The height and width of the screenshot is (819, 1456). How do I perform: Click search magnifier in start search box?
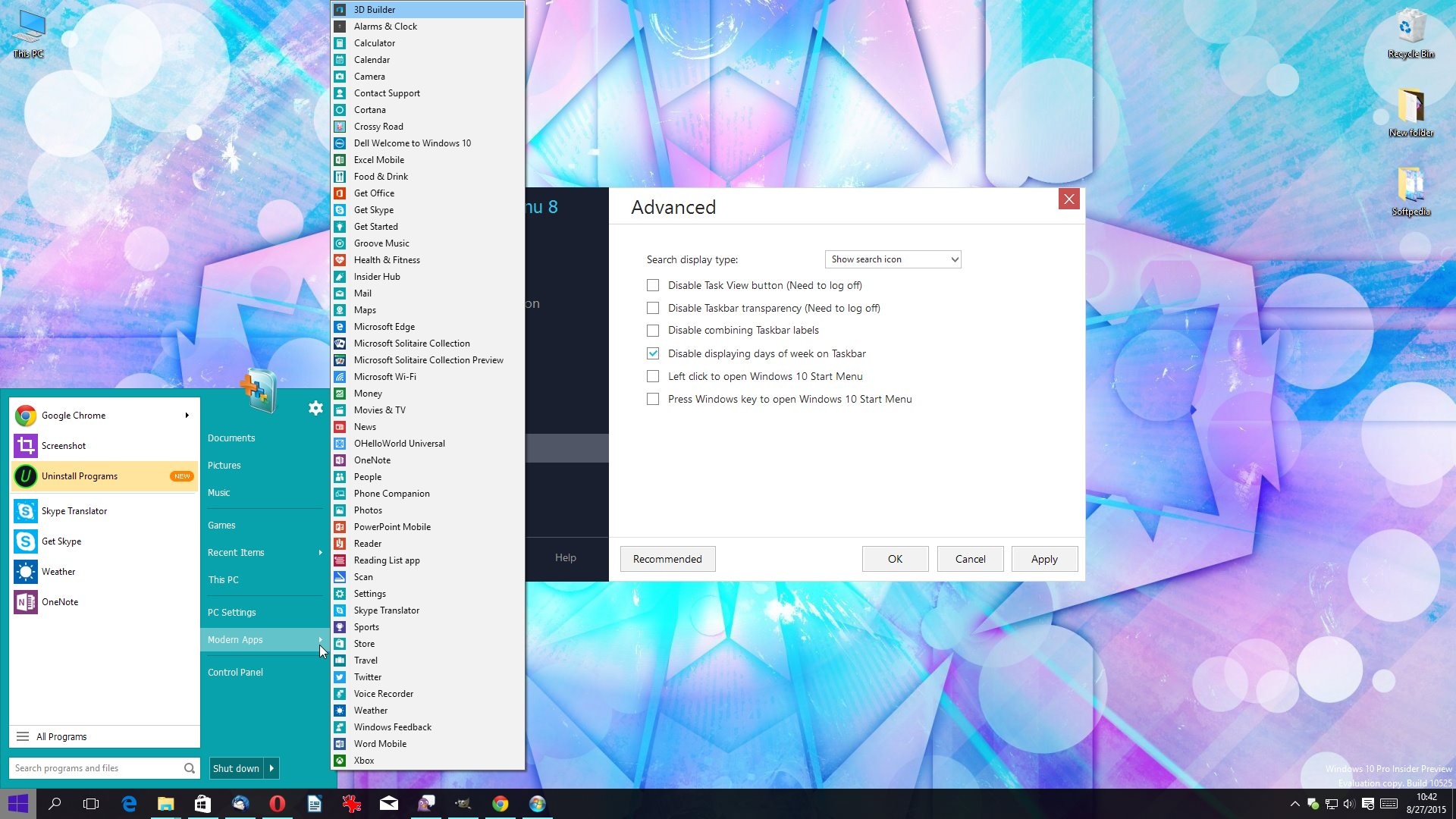point(189,768)
